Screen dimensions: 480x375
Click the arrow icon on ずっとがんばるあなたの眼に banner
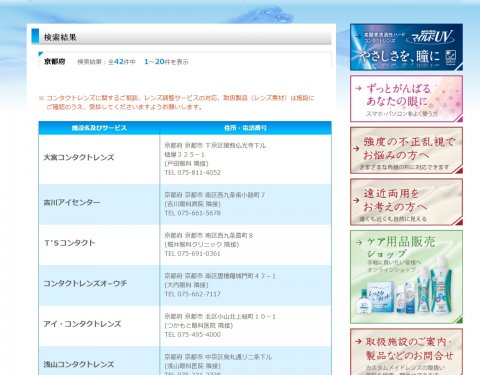pos(358,89)
